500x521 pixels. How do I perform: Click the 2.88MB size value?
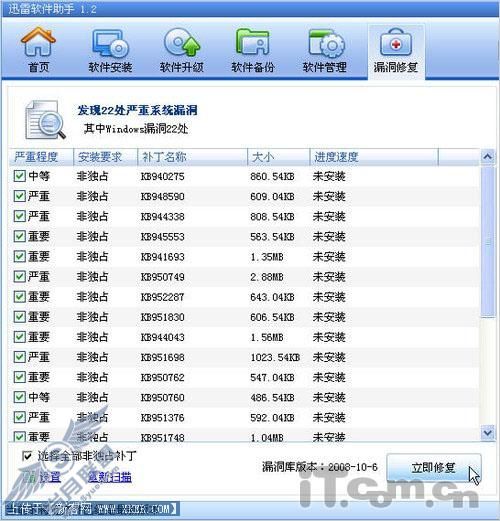tap(267, 277)
